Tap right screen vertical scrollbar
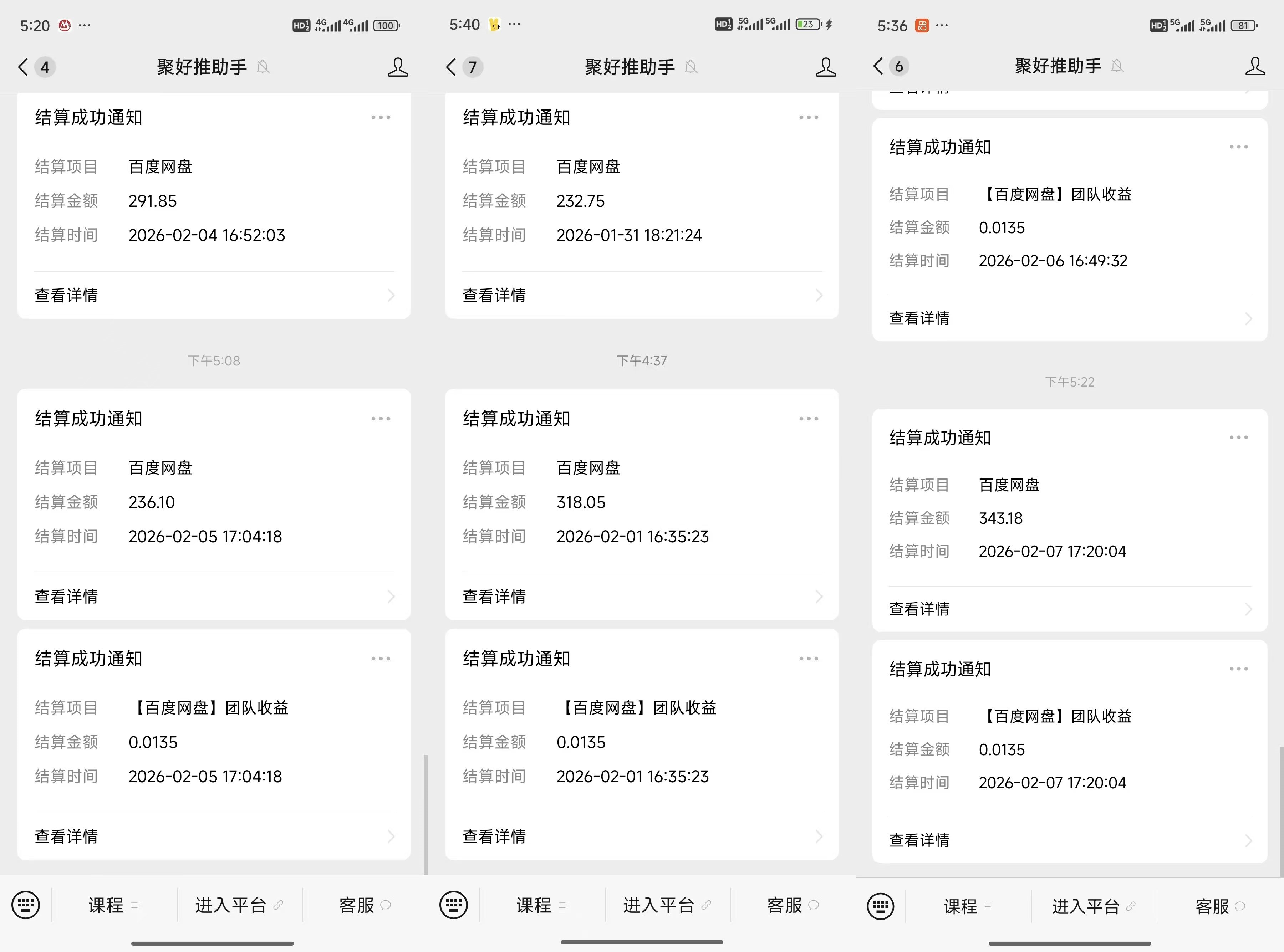The image size is (1284, 952). pyautogui.click(x=1281, y=812)
